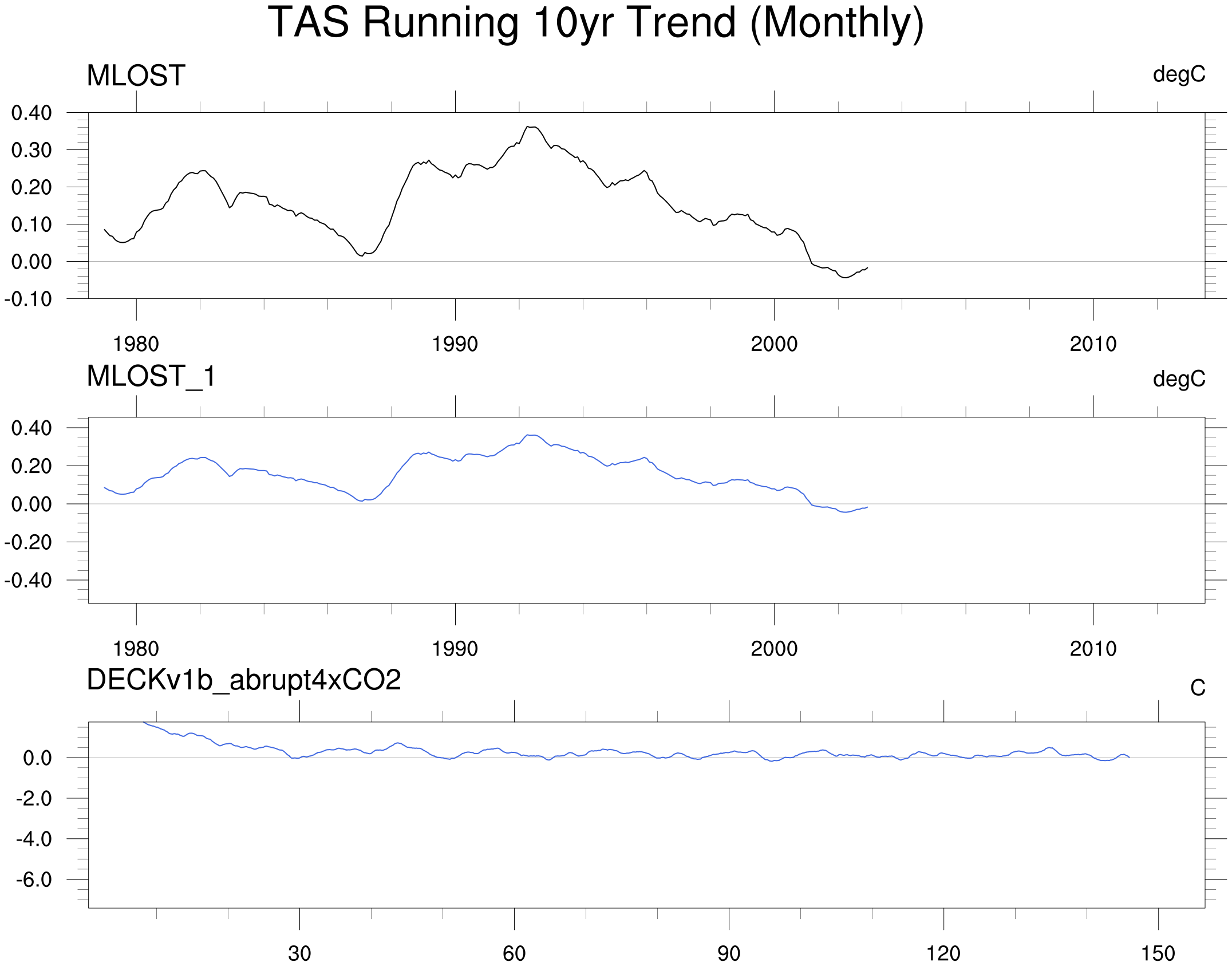
Task: Click the 150 x-axis label in bottom panel
Action: (1158, 953)
